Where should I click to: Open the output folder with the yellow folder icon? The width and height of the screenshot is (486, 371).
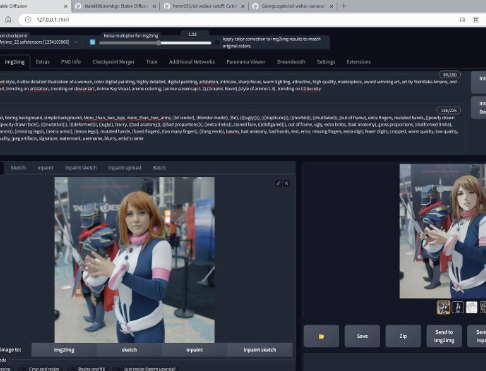[x=321, y=336]
